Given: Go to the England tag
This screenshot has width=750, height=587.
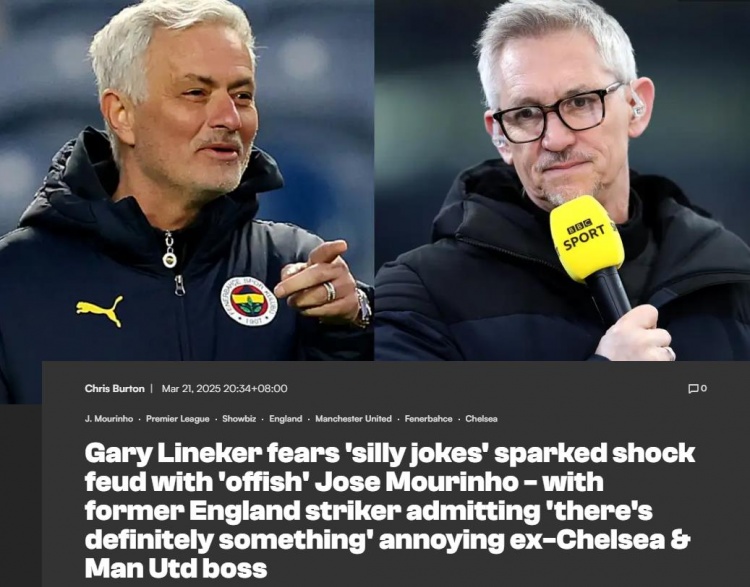Looking at the screenshot, I should point(286,419).
